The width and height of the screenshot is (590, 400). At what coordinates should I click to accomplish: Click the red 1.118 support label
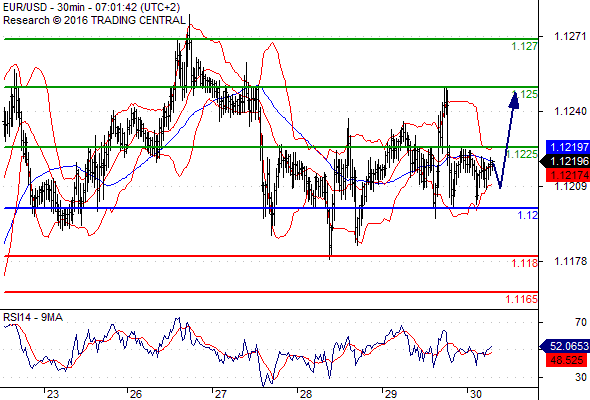pos(525,263)
